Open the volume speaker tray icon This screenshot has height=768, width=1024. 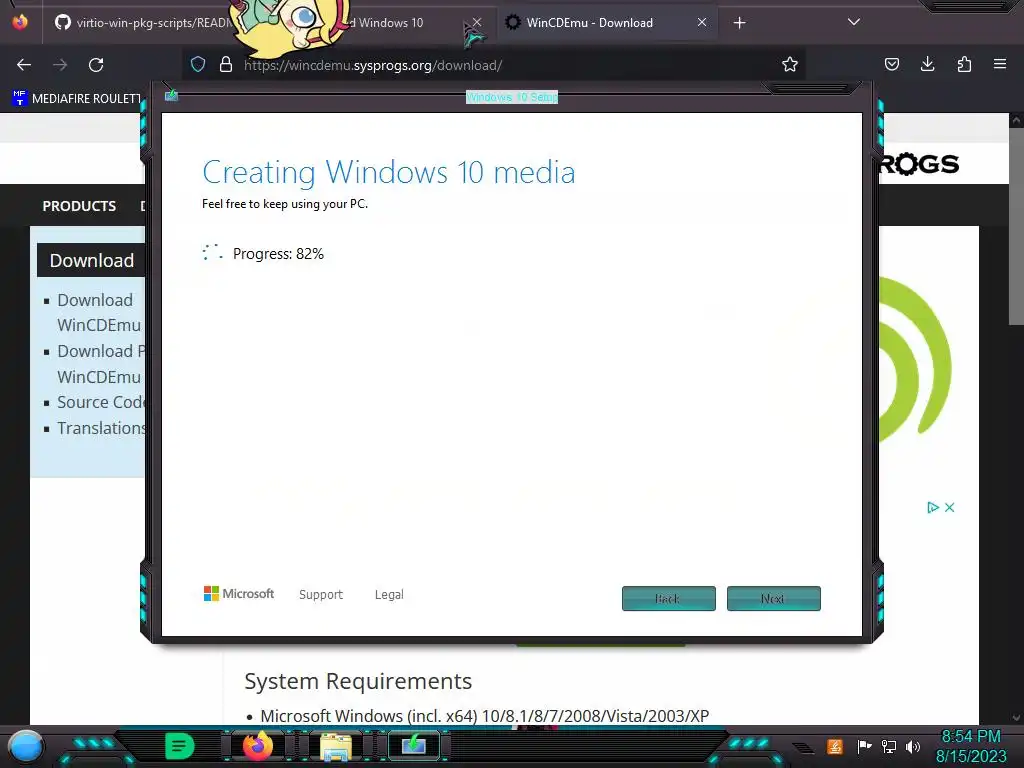click(x=913, y=746)
